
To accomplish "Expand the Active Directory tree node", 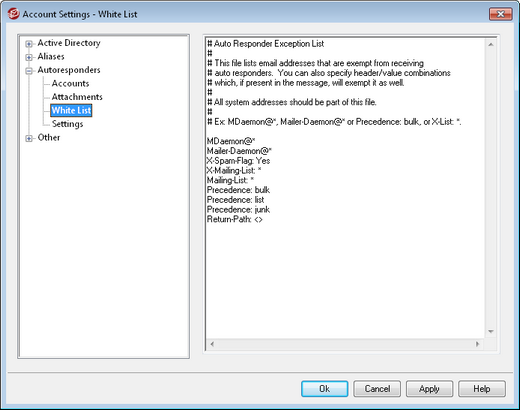I will pyautogui.click(x=29, y=44).
